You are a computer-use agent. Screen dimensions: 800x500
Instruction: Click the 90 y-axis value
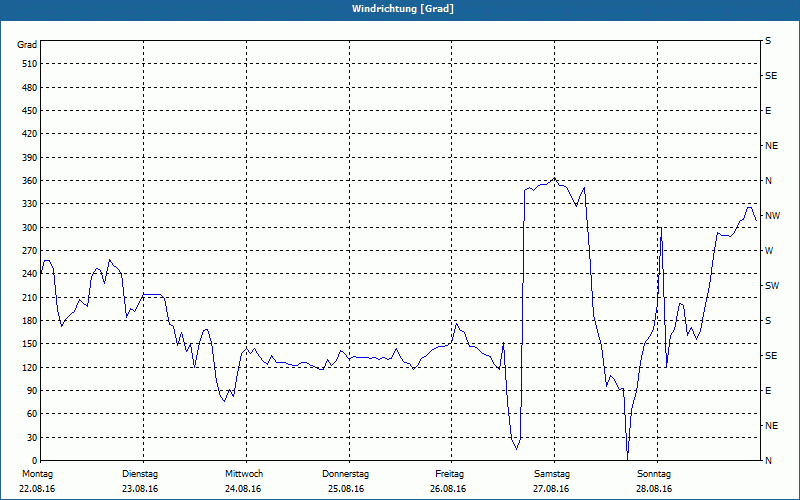[x=32, y=390]
